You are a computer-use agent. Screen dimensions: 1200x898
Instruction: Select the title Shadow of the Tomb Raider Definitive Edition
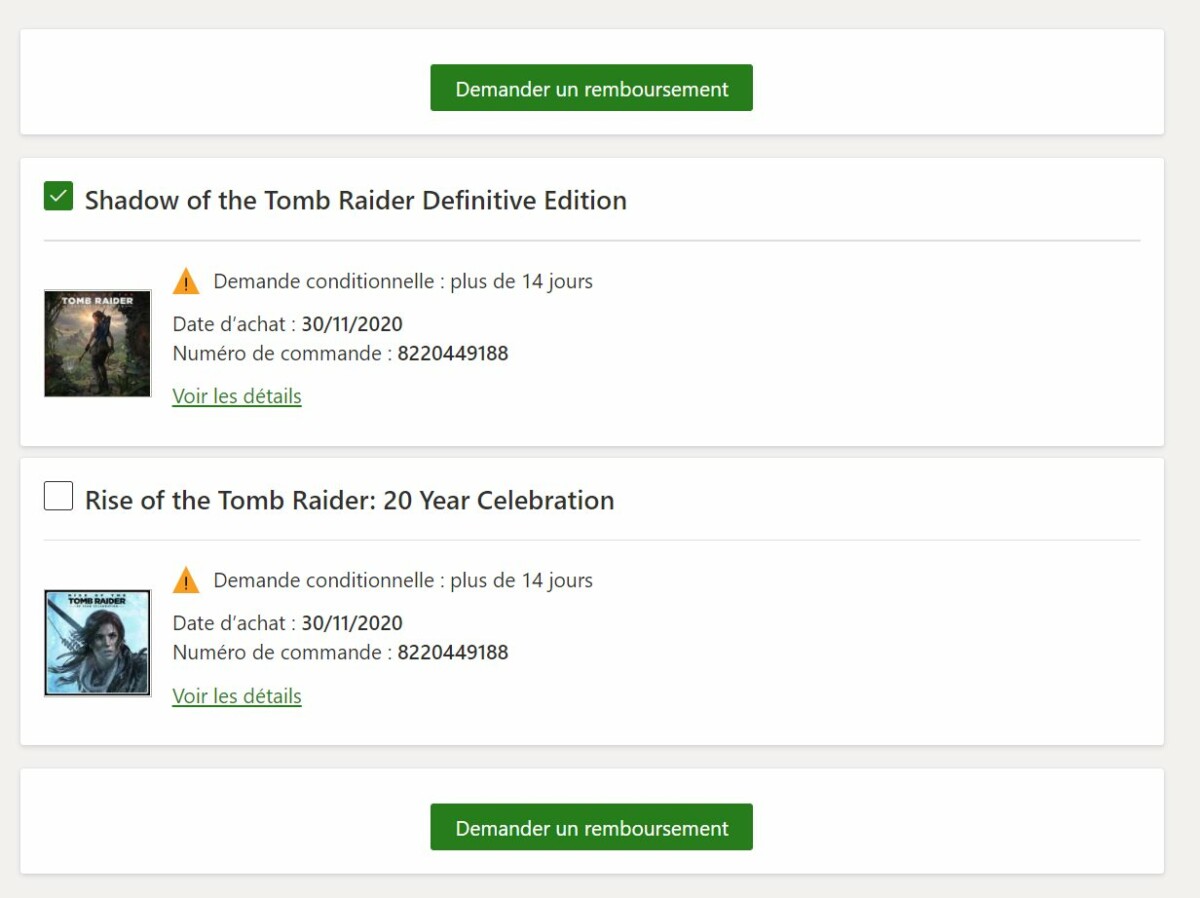click(356, 200)
